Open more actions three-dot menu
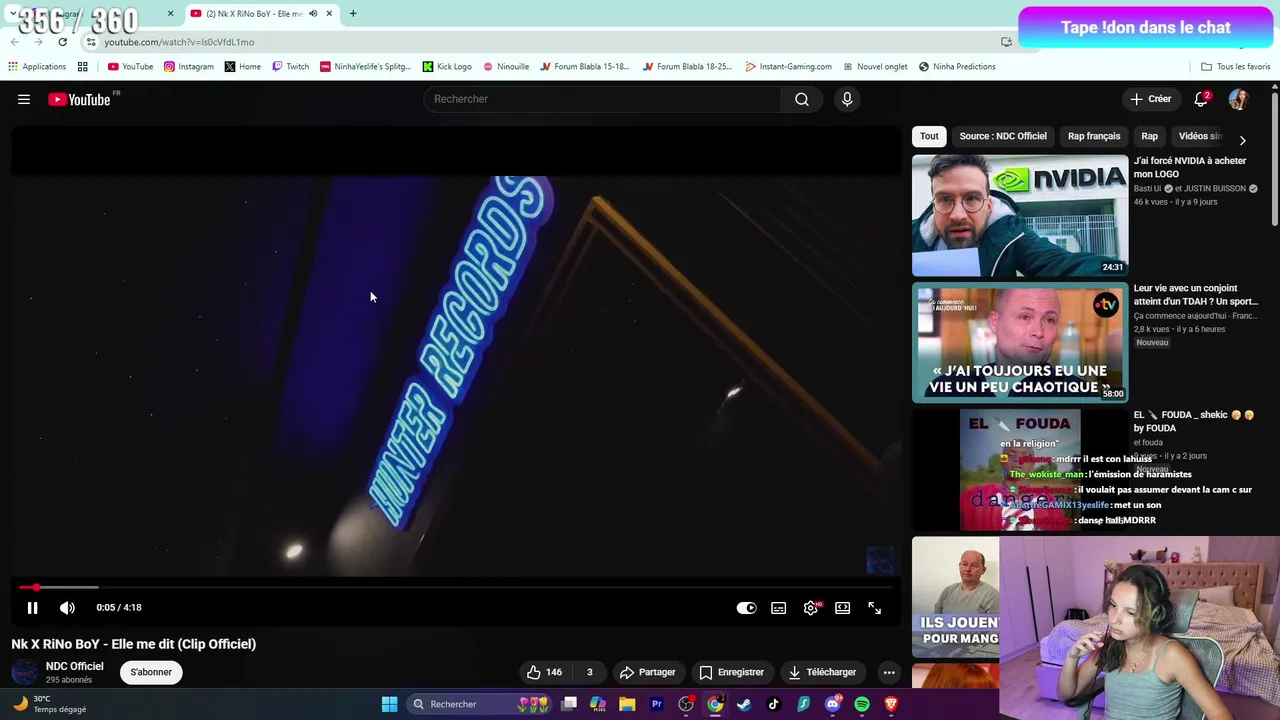The width and height of the screenshot is (1280, 720). [x=888, y=672]
